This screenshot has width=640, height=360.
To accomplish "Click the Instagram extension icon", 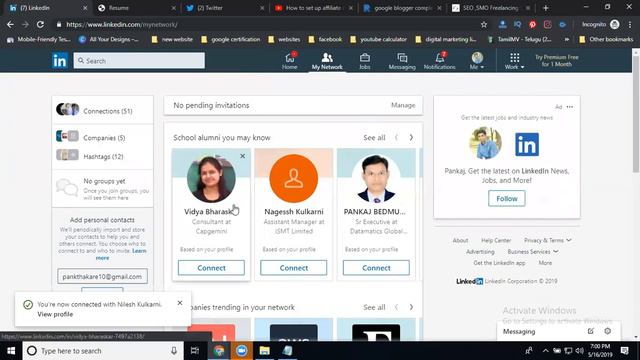I will (x=547, y=24).
